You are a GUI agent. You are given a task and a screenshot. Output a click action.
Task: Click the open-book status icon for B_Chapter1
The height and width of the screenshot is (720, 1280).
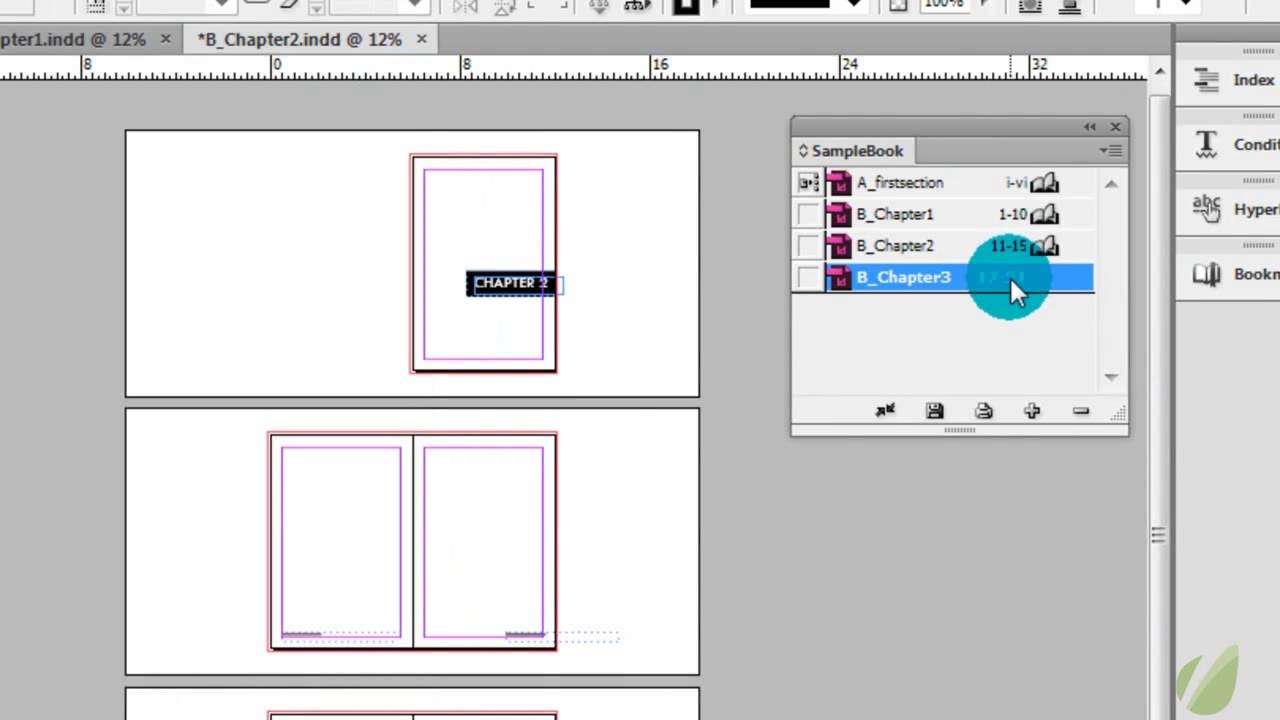1044,214
